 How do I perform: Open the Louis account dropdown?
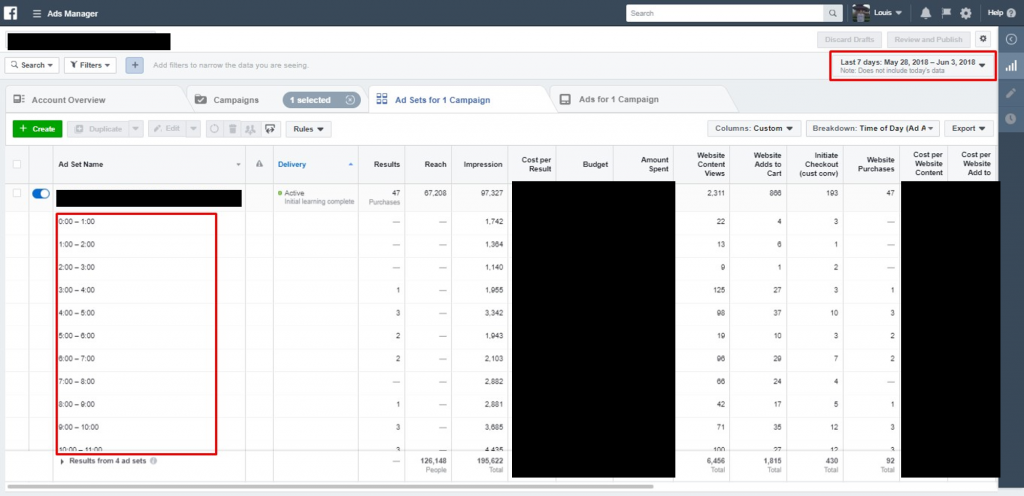pos(887,13)
